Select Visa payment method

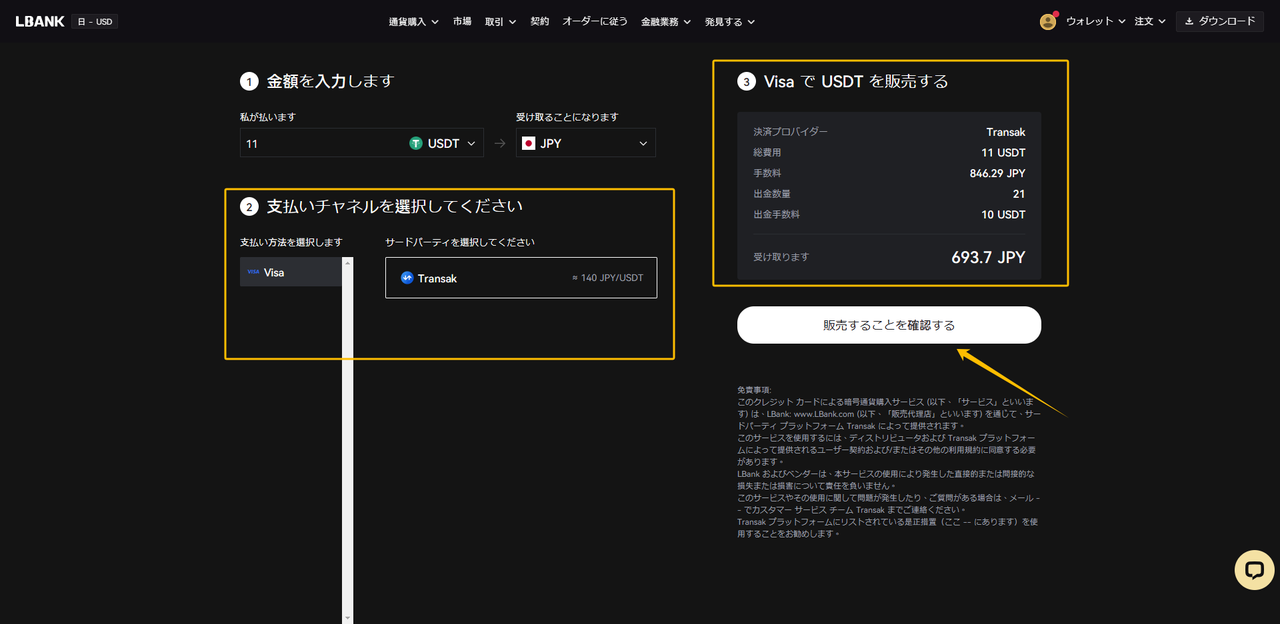pyautogui.click(x=291, y=272)
